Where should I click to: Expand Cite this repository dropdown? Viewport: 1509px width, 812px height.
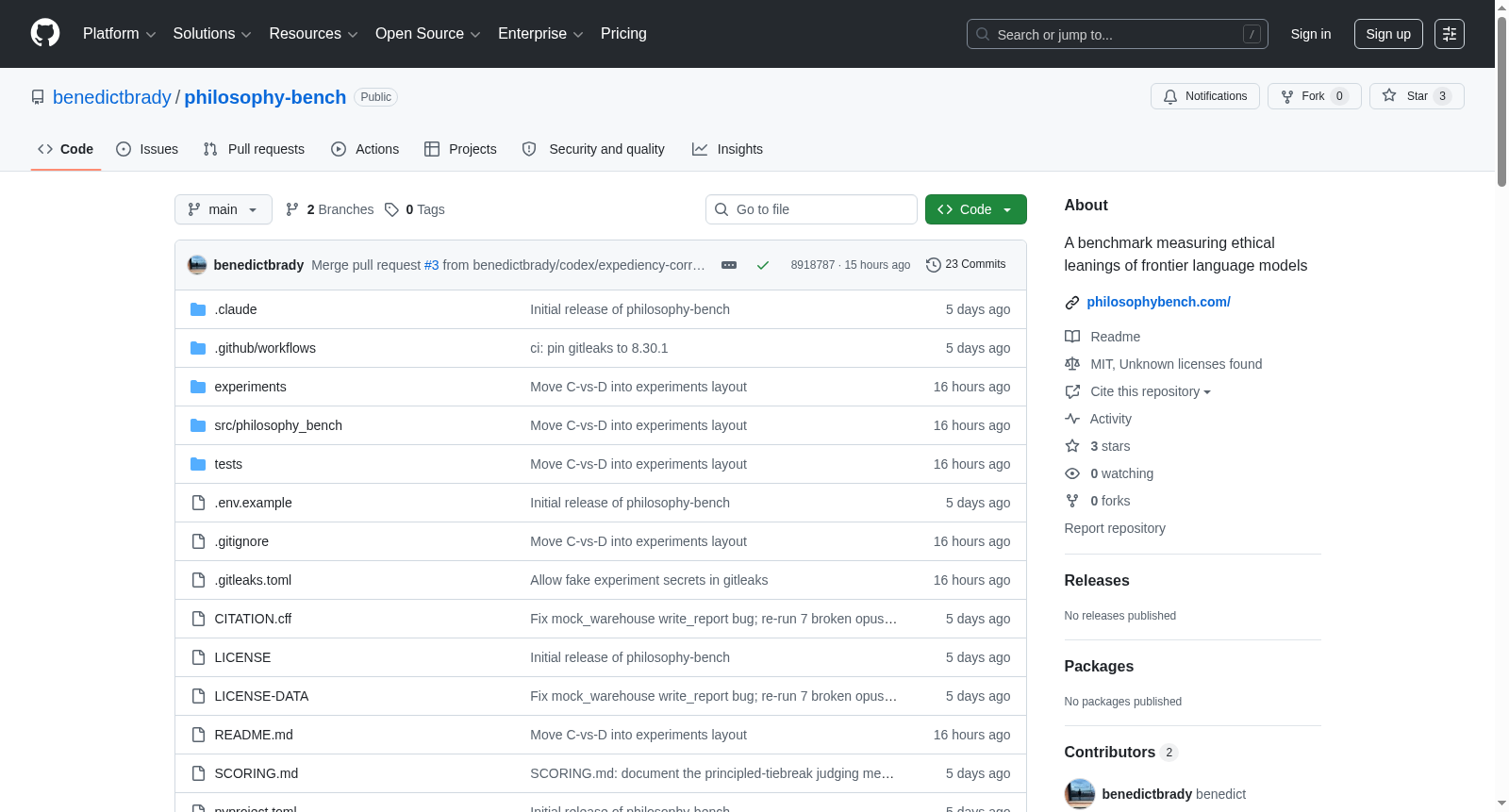(x=1151, y=391)
